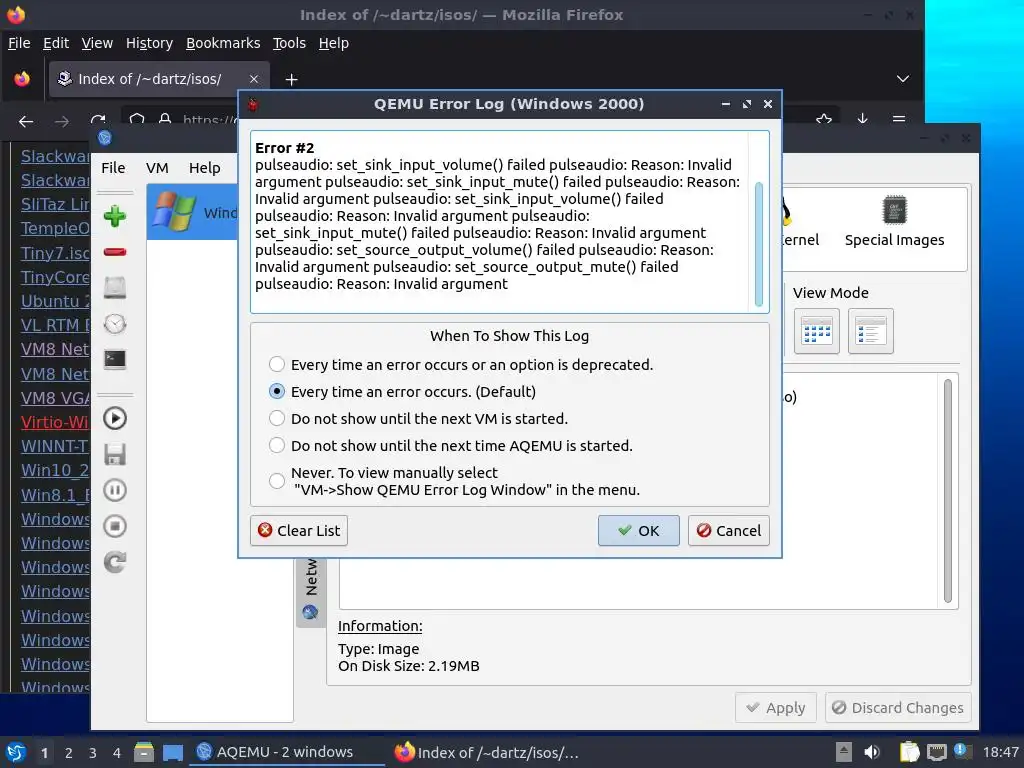This screenshot has height=768, width=1024.
Task: Open Firefox downloads arrow icon
Action: [862, 119]
